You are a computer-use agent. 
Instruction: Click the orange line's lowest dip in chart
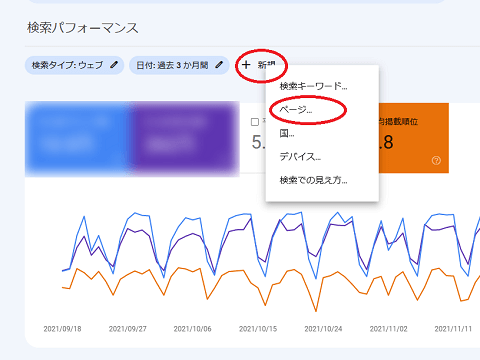(316, 311)
